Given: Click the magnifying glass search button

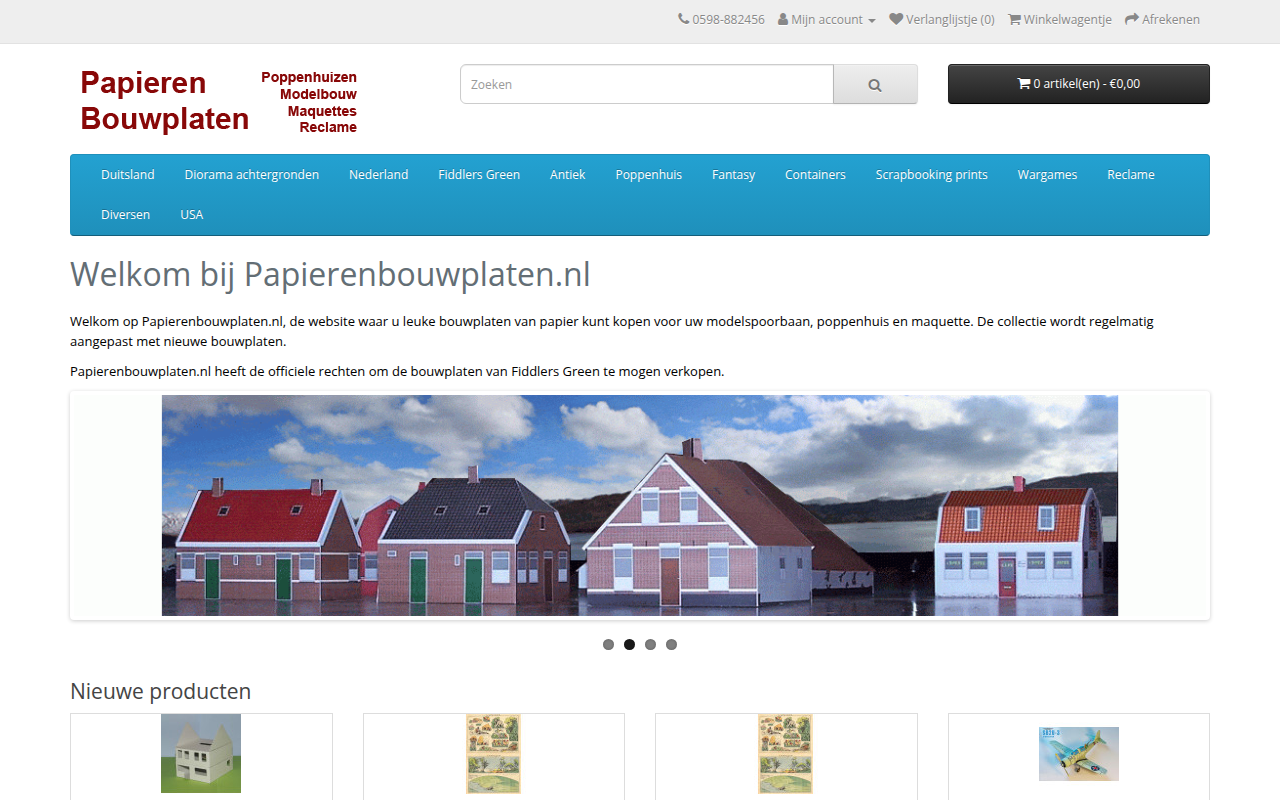Looking at the screenshot, I should (x=875, y=85).
